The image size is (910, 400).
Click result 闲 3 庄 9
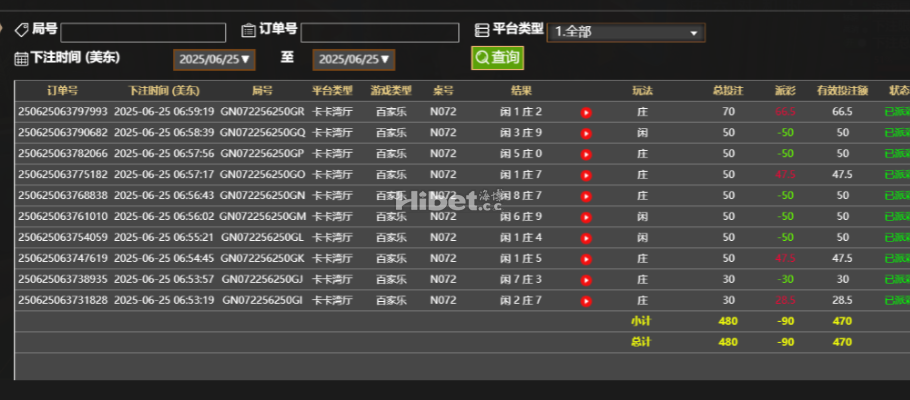tap(521, 132)
